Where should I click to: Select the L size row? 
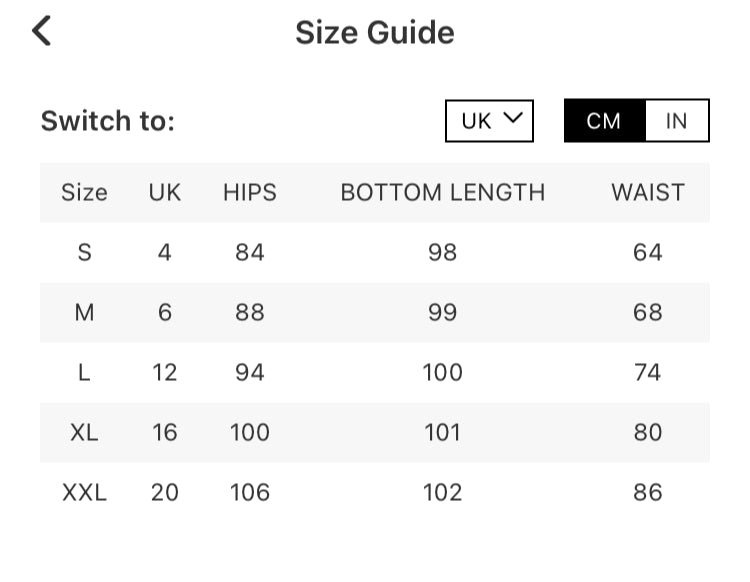click(84, 372)
